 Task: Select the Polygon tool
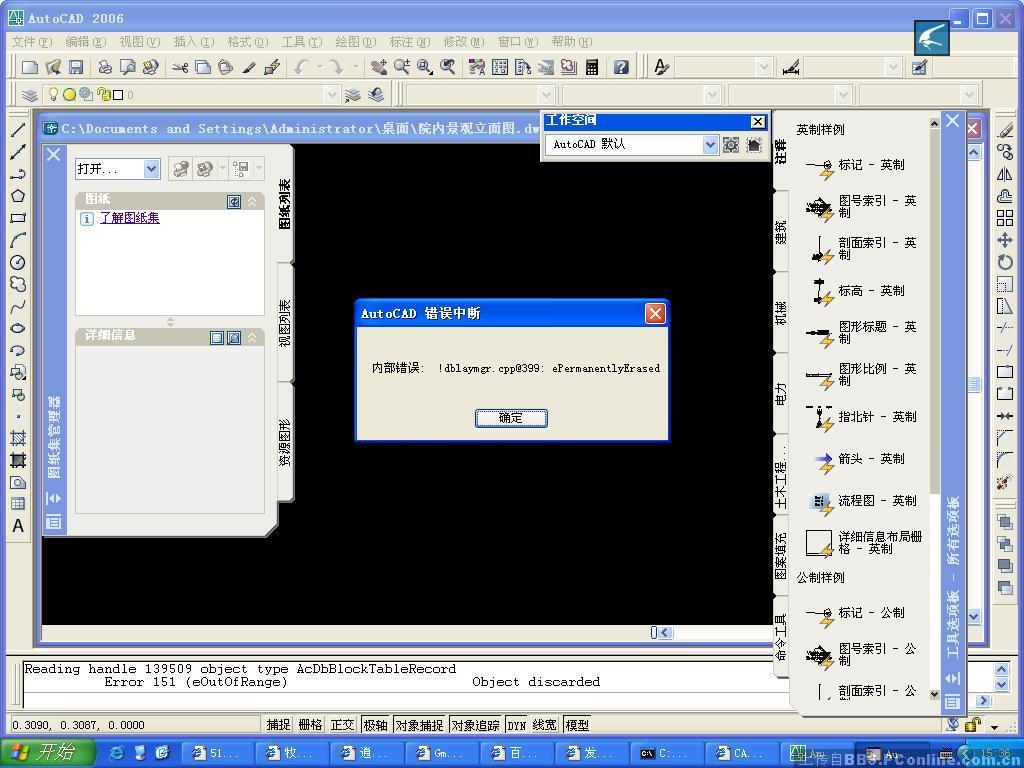click(x=18, y=196)
